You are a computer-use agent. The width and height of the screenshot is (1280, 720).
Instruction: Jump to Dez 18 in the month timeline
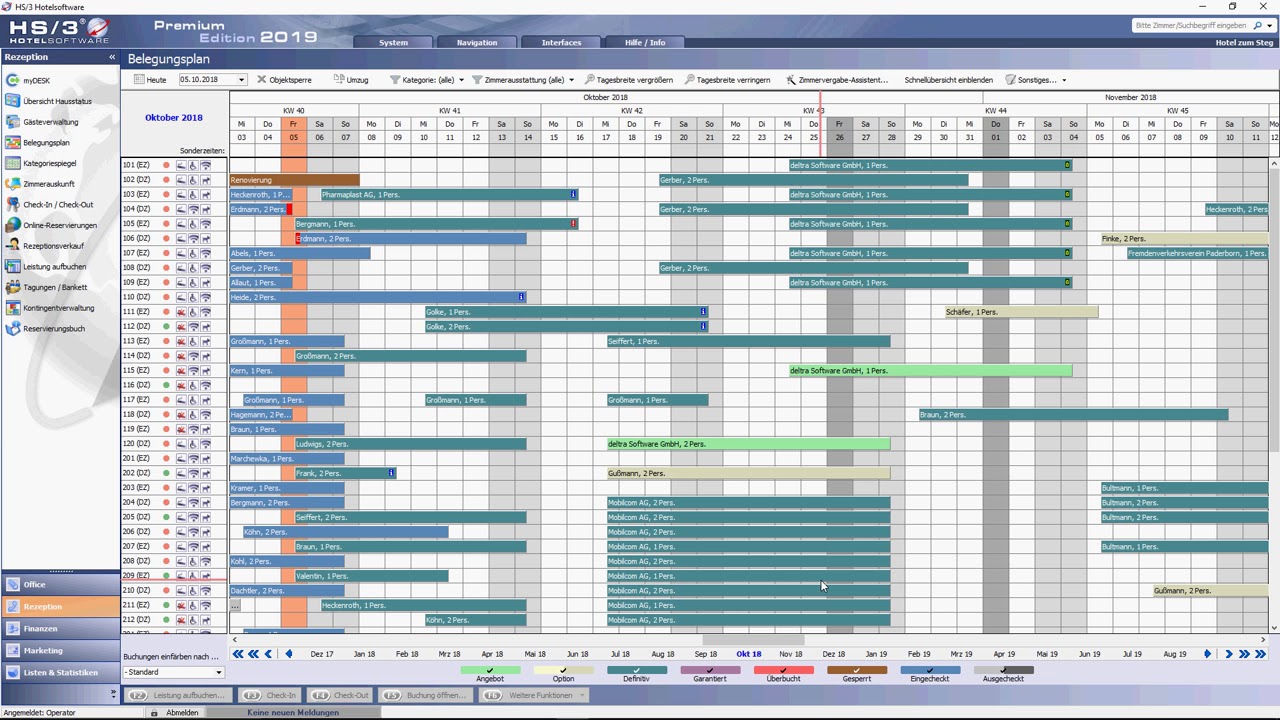pyautogui.click(x=833, y=654)
